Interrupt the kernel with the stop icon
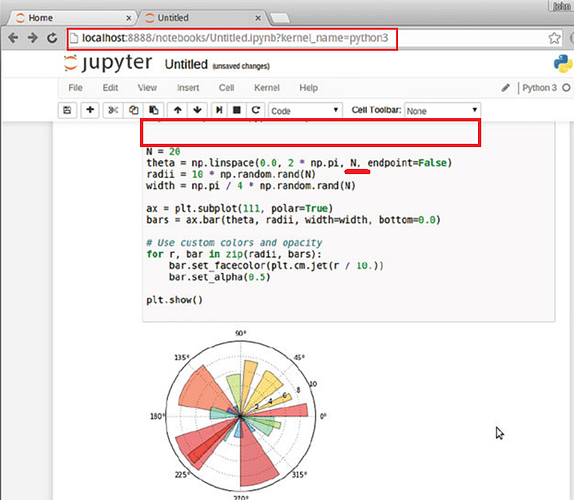The height and width of the screenshot is (500, 574). (237, 110)
